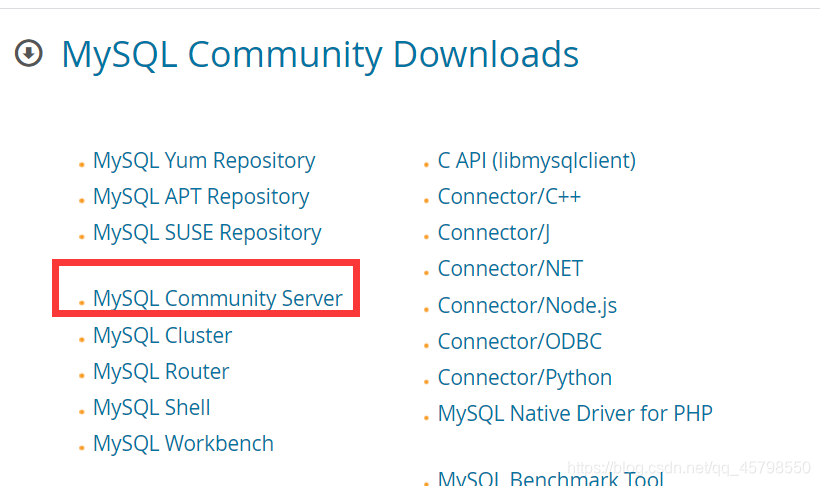Open the Connector/Node.js link

click(x=527, y=306)
